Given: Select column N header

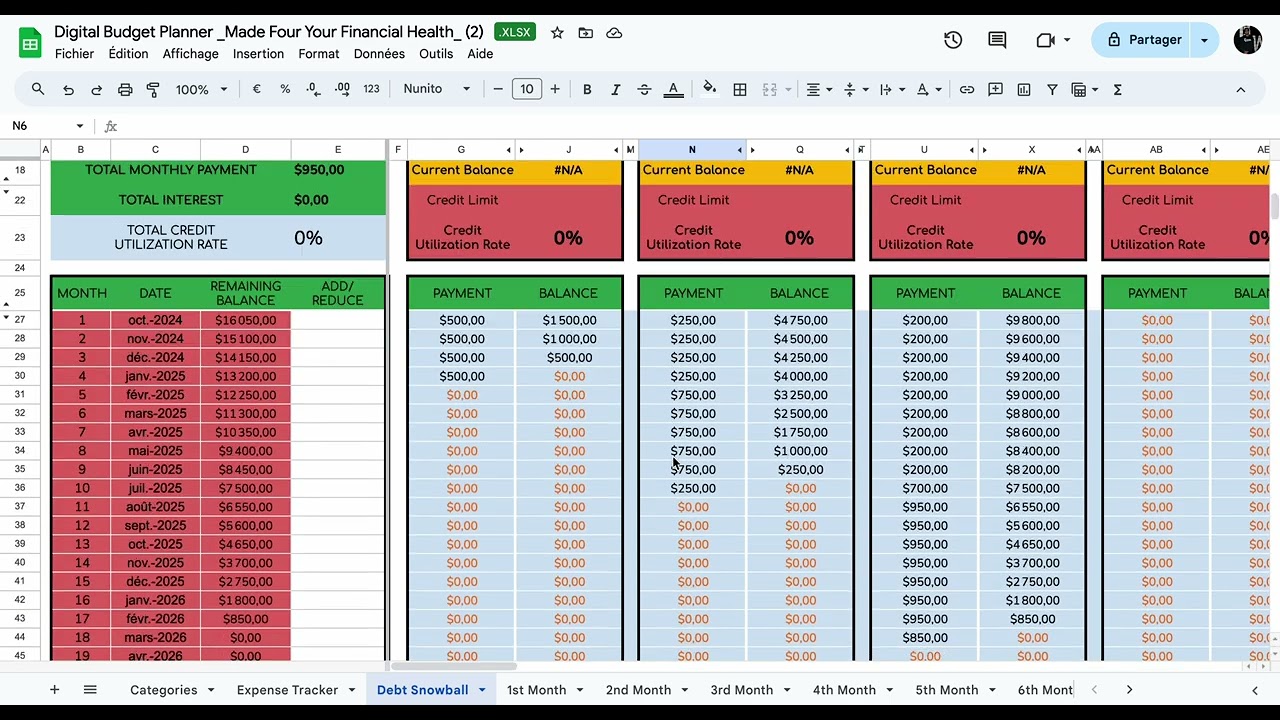Looking at the screenshot, I should point(691,150).
